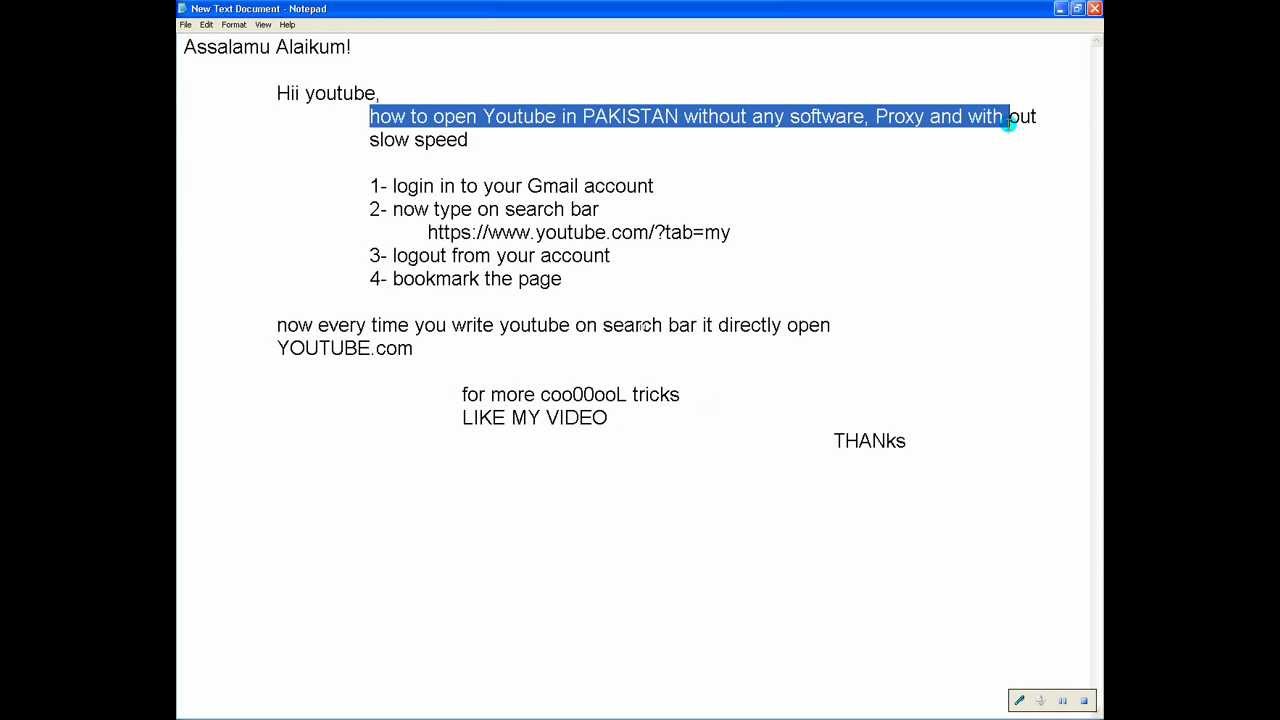Screen dimensions: 1280x720
Task: Close the Notepad window
Action: pos(1095,8)
